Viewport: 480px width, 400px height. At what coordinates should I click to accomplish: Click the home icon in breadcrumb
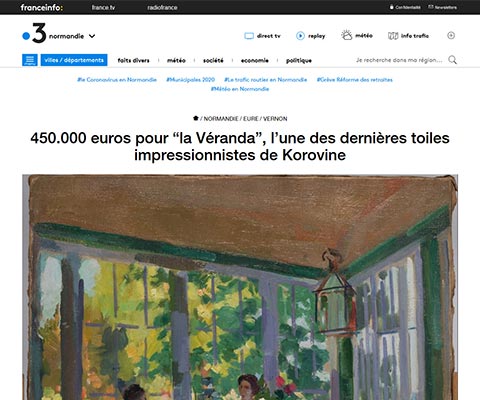tap(196, 118)
